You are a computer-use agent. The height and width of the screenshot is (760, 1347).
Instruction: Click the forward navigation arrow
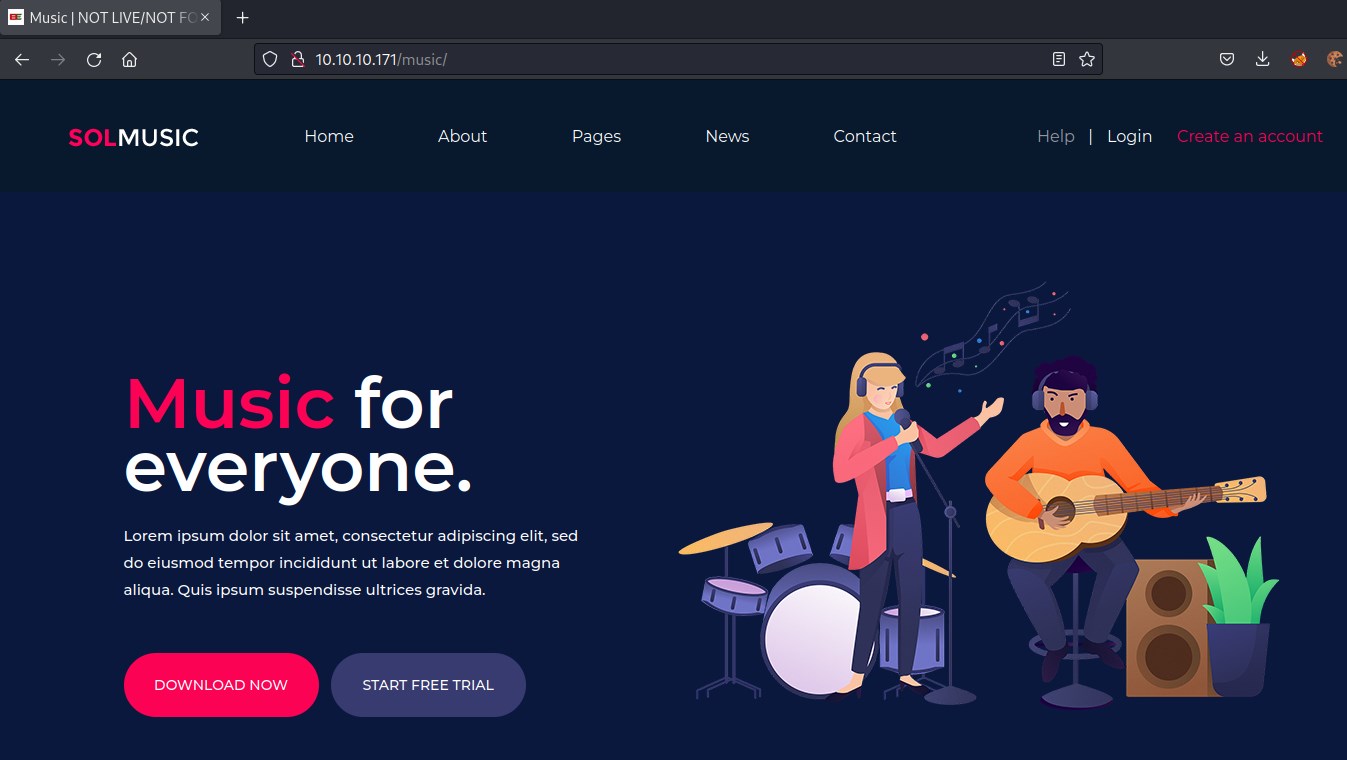tap(58, 60)
